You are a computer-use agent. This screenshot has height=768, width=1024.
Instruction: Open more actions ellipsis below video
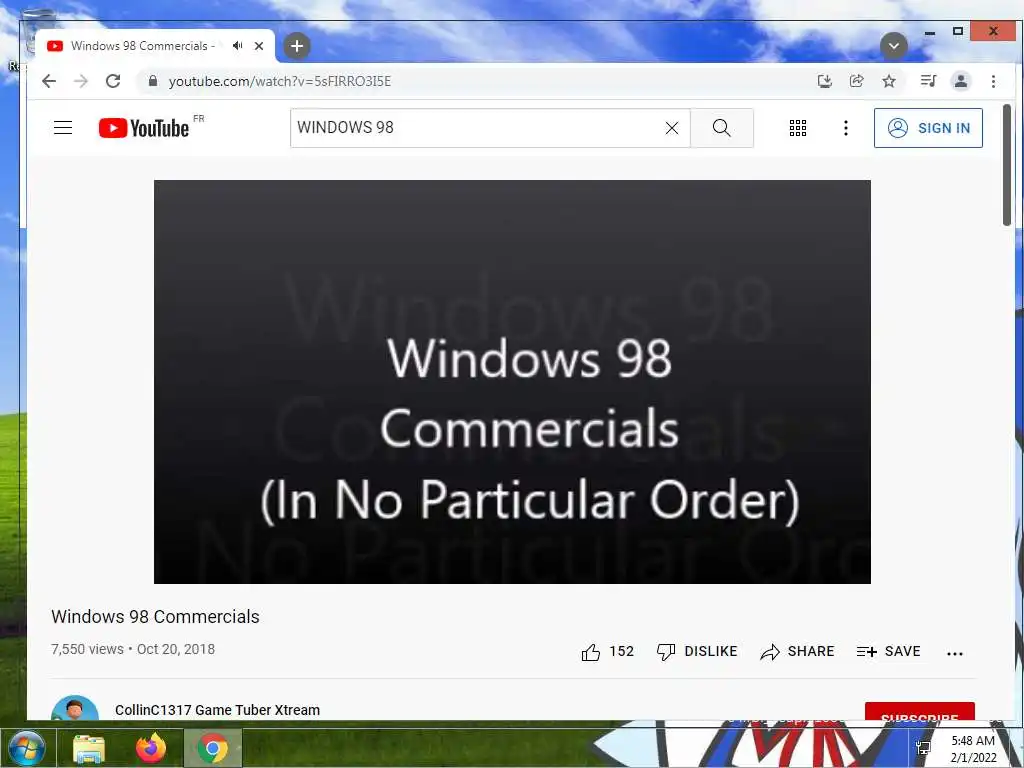(x=955, y=653)
